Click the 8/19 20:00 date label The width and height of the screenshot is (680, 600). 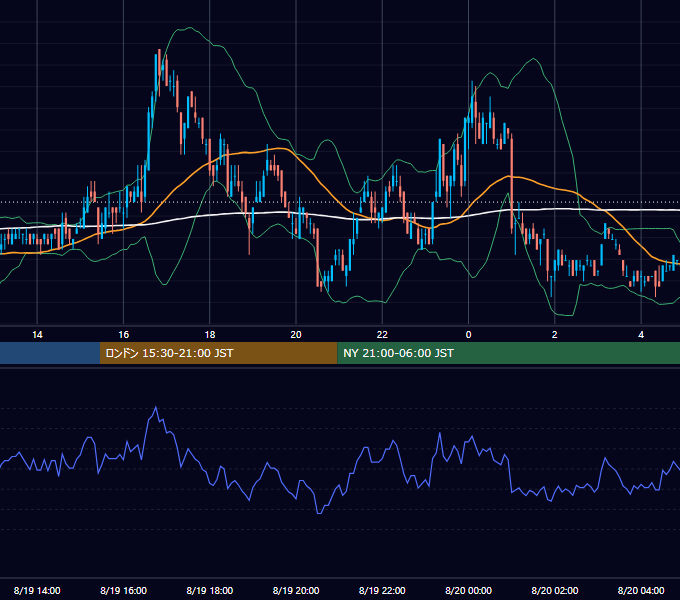click(296, 590)
